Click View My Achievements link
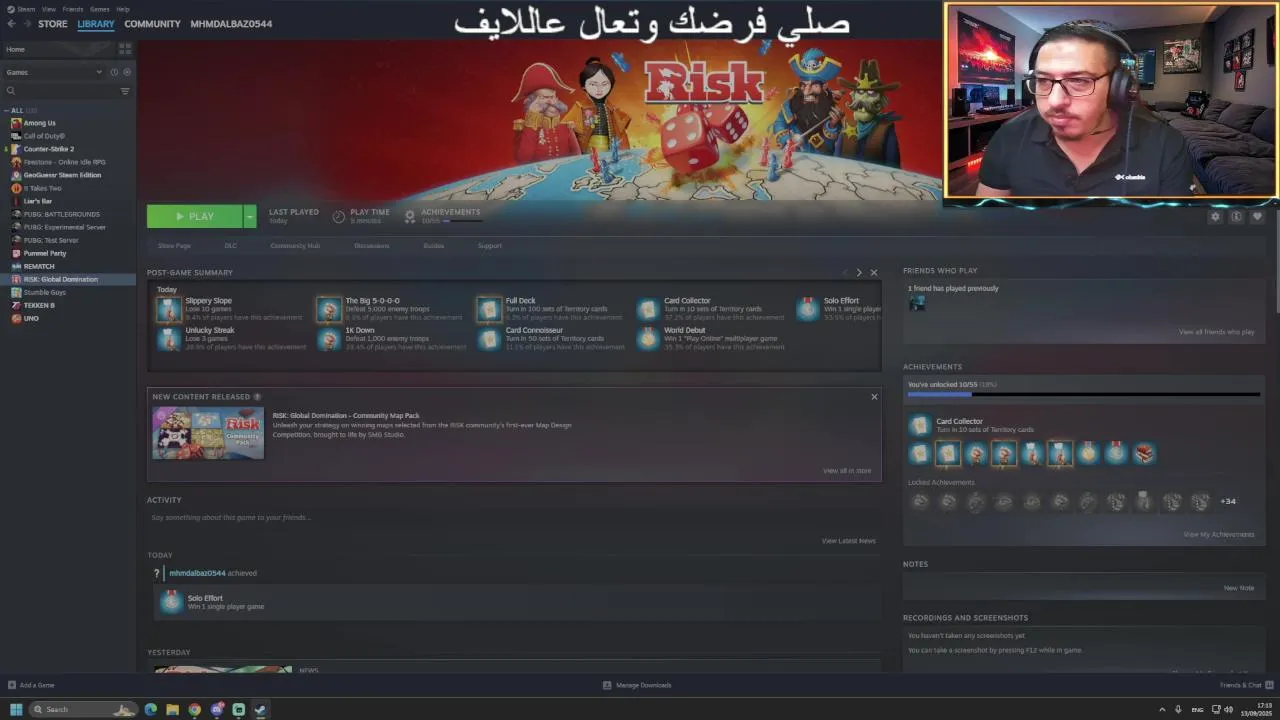Image resolution: width=1280 pixels, height=720 pixels. click(1218, 534)
